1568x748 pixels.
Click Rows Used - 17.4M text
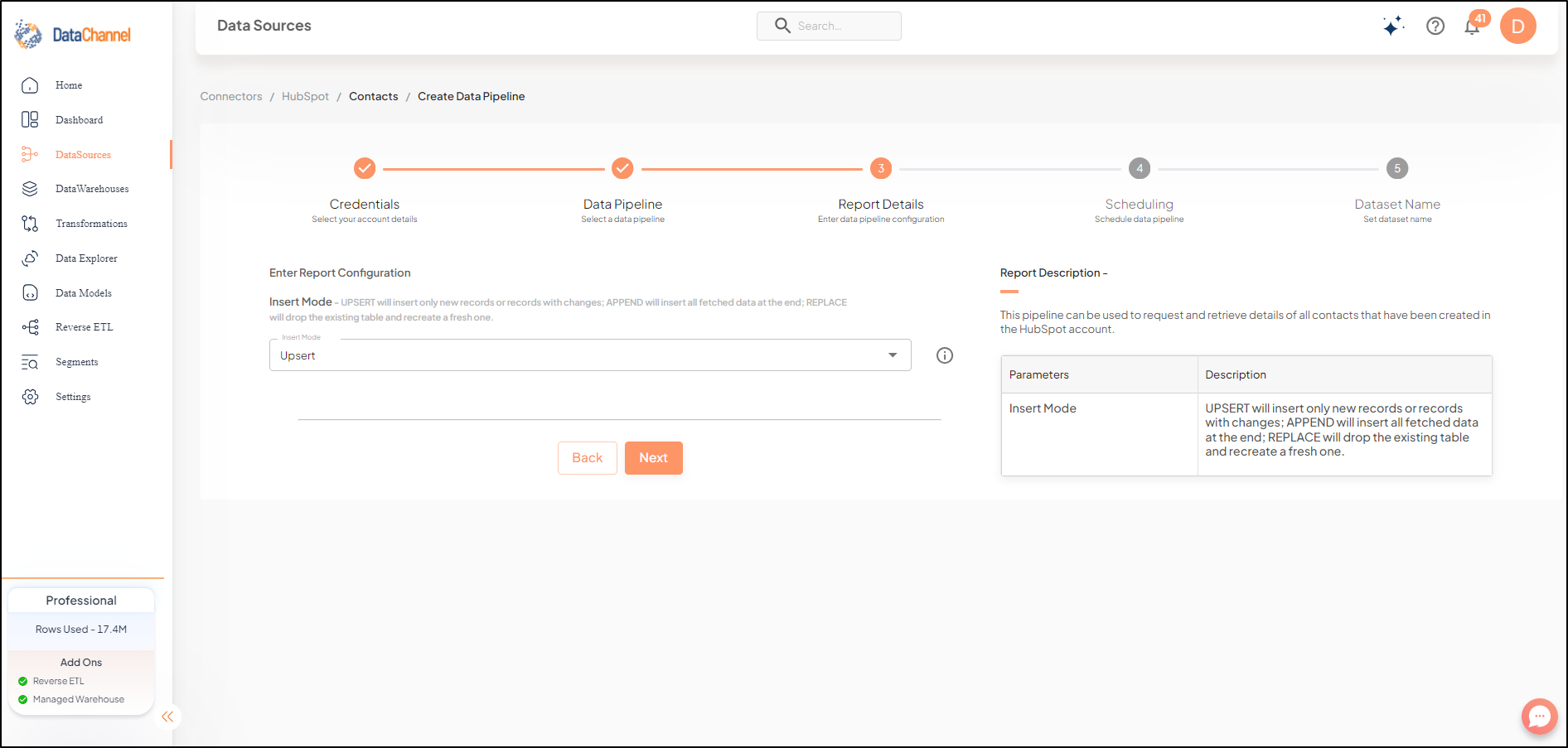pyautogui.click(x=81, y=630)
